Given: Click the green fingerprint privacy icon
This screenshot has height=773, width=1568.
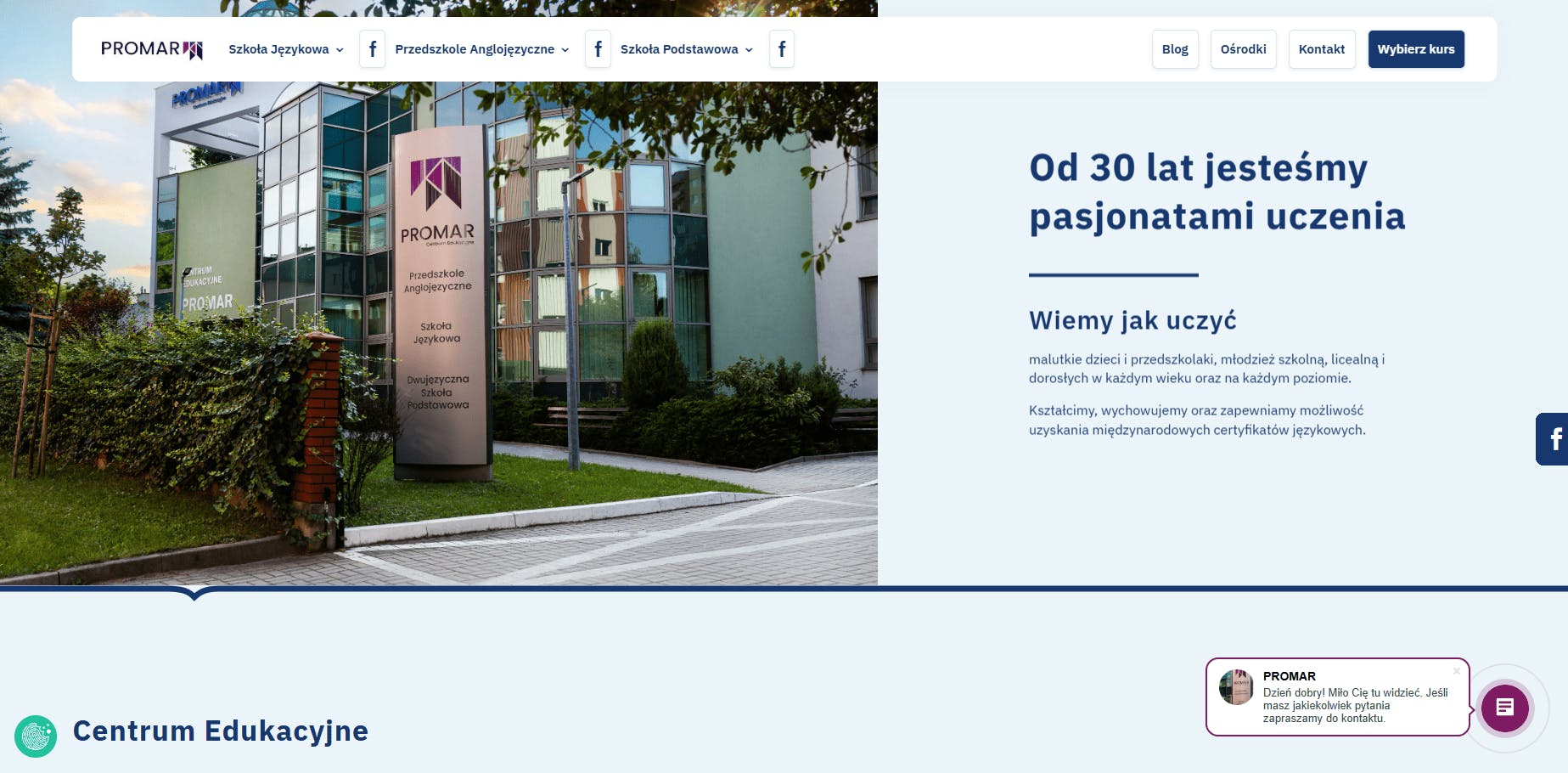Looking at the screenshot, I should (36, 736).
